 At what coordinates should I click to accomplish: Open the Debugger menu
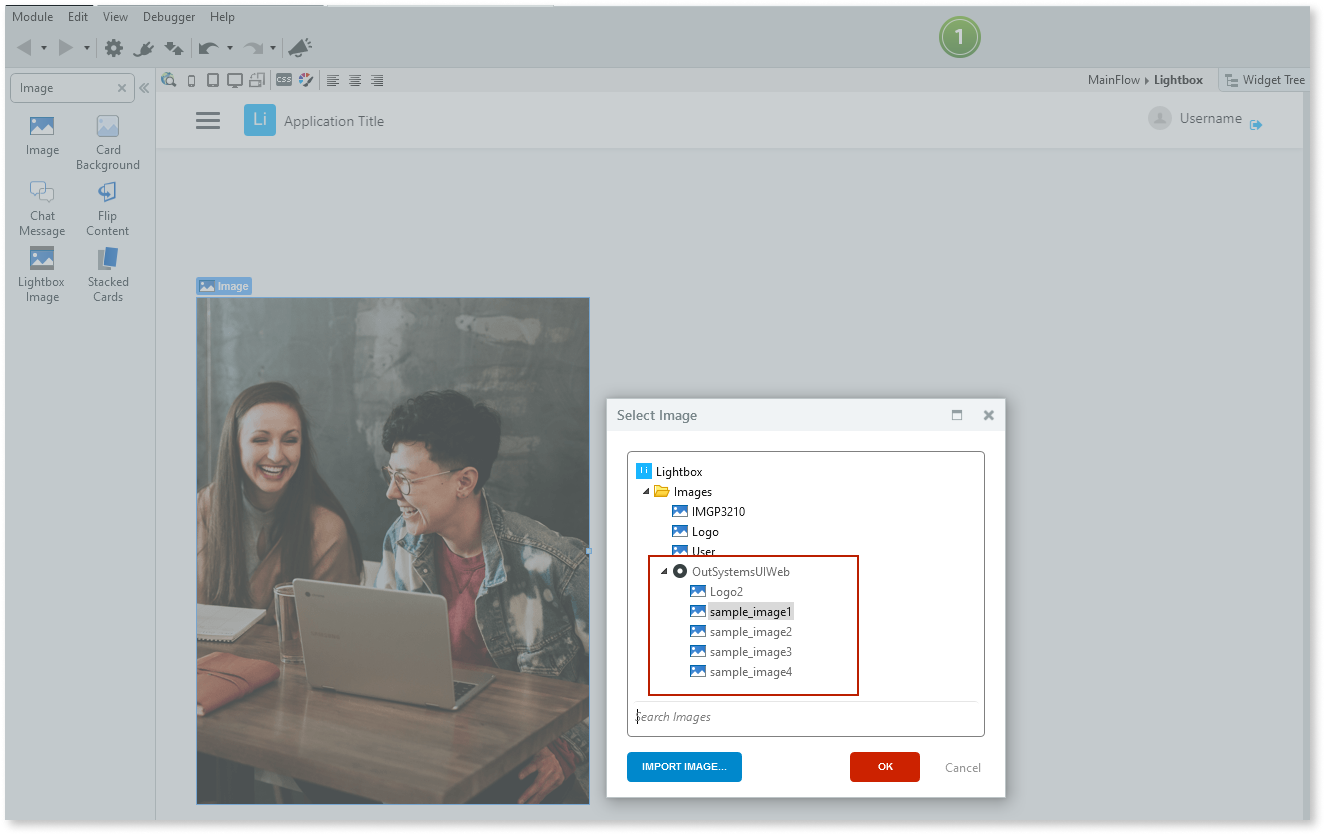[x=168, y=16]
